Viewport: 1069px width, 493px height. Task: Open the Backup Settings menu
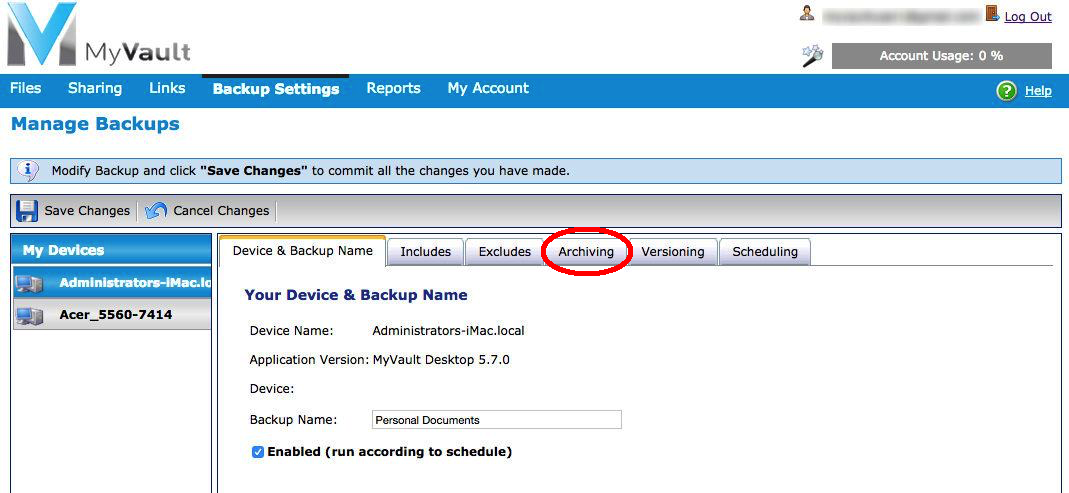[275, 89]
